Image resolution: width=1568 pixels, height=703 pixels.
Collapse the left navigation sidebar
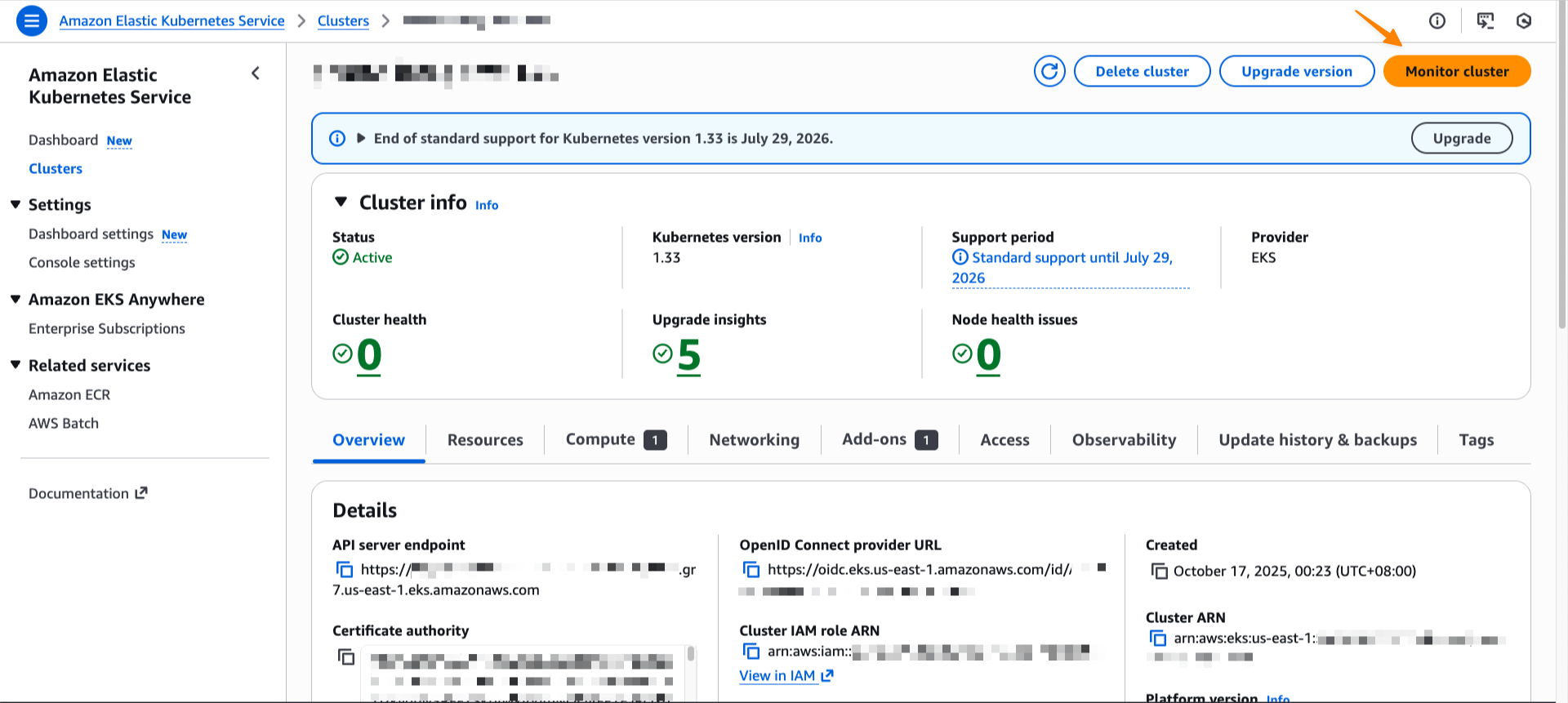[256, 73]
